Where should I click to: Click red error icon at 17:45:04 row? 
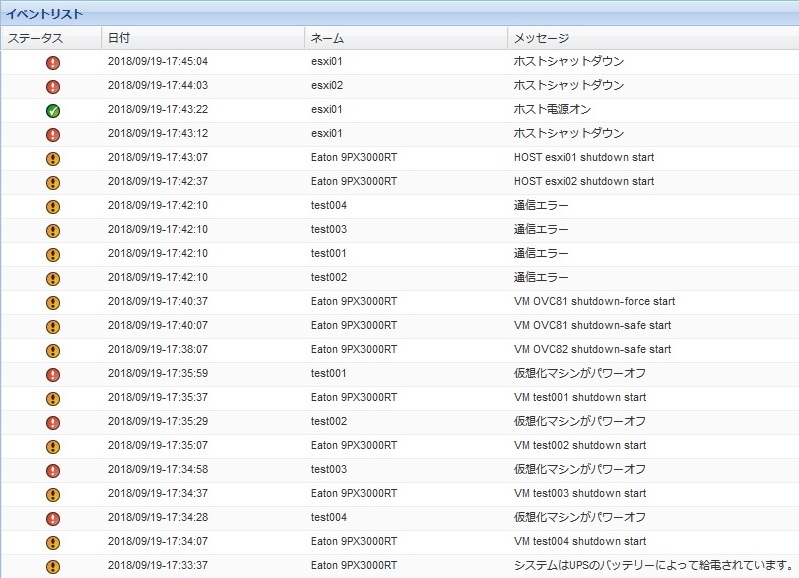point(53,62)
